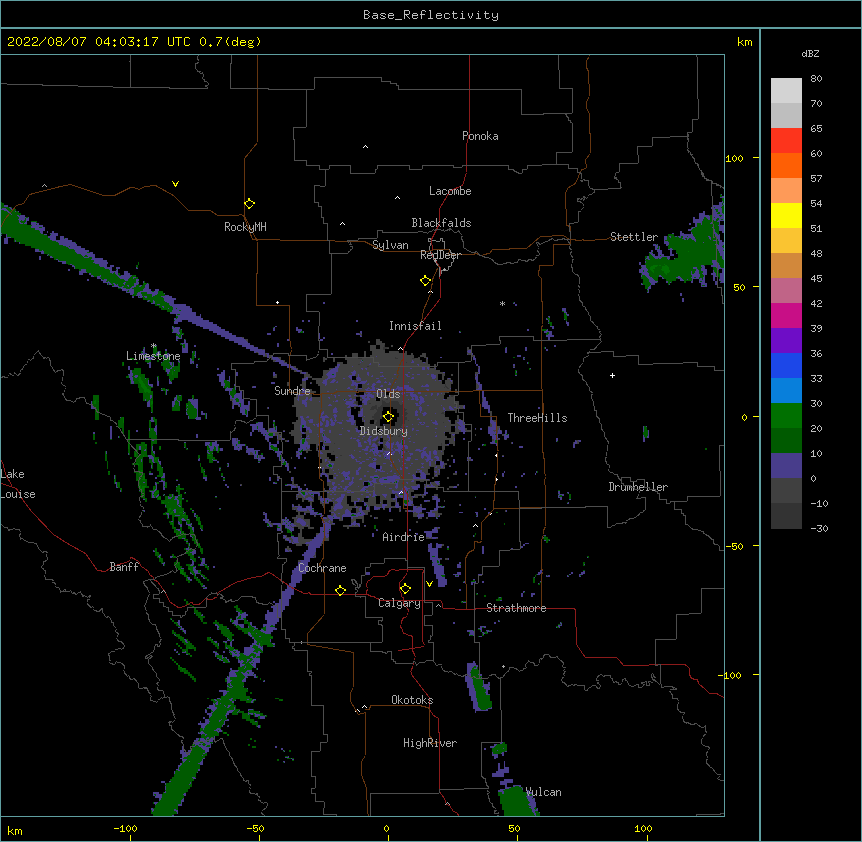Screen dimensions: 862x842
Task: Click the Ponoka city label
Action: coord(480,136)
